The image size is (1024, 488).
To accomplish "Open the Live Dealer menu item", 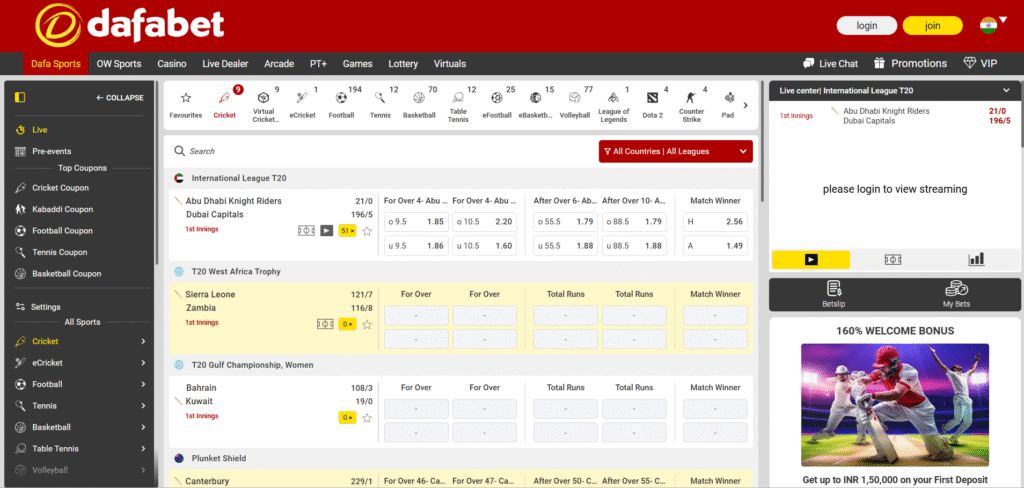I will coord(225,63).
